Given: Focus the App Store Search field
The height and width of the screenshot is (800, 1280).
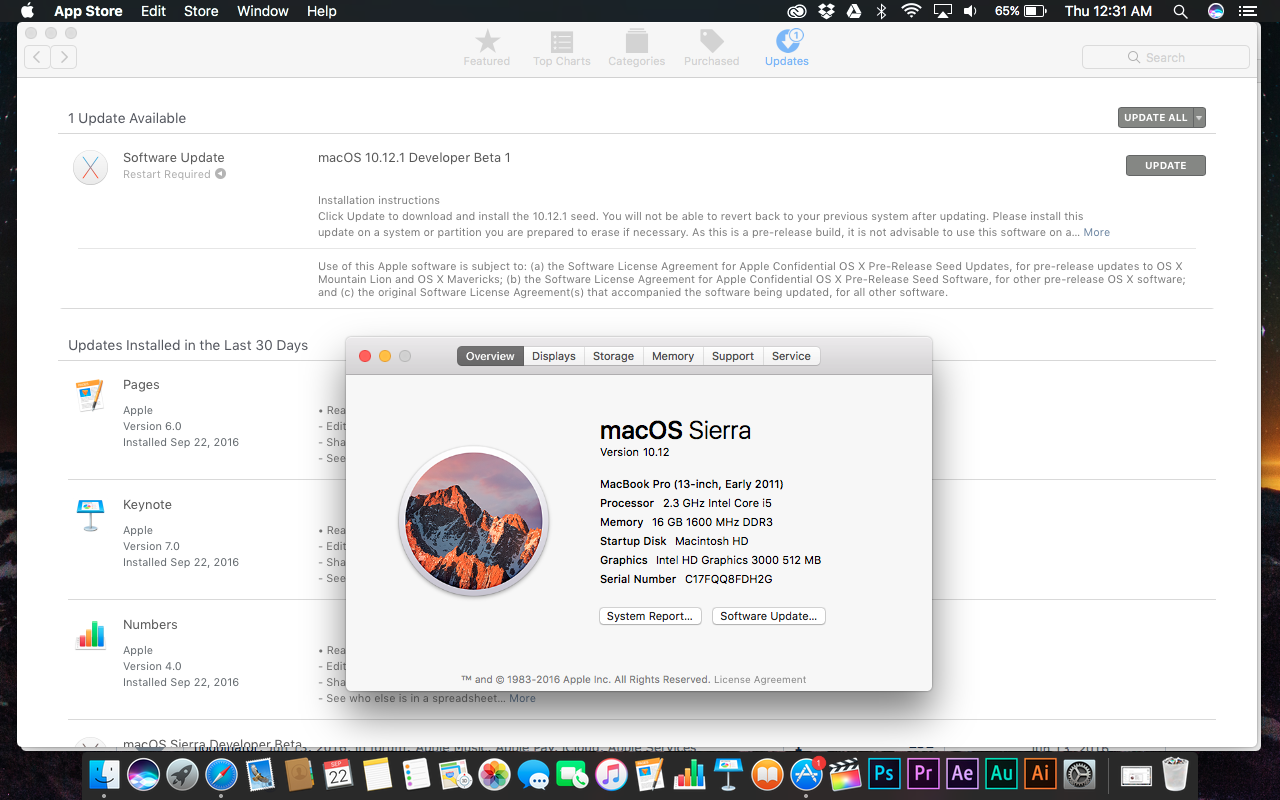Looking at the screenshot, I should [1166, 57].
